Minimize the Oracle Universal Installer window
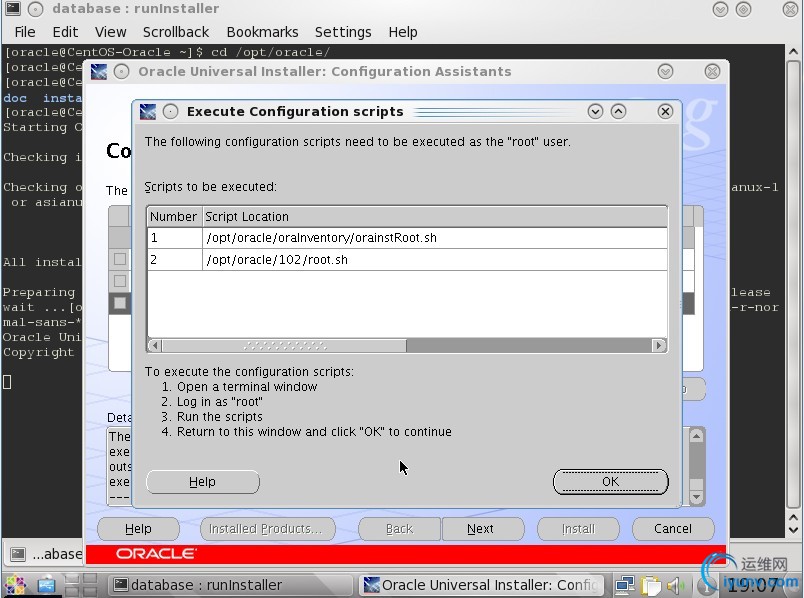Screen dimensions: 804x598 665,71
